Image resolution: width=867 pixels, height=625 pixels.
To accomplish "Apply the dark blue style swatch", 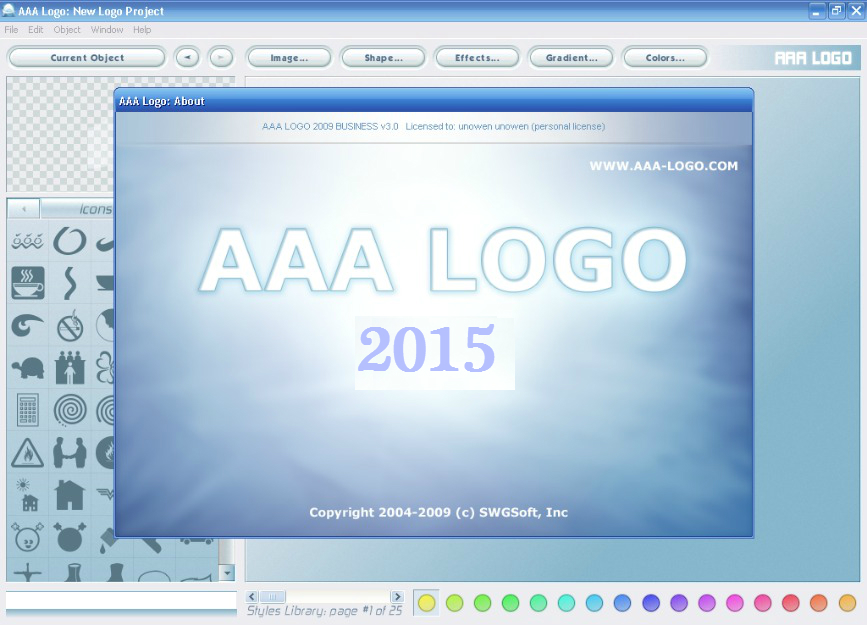I will 651,603.
